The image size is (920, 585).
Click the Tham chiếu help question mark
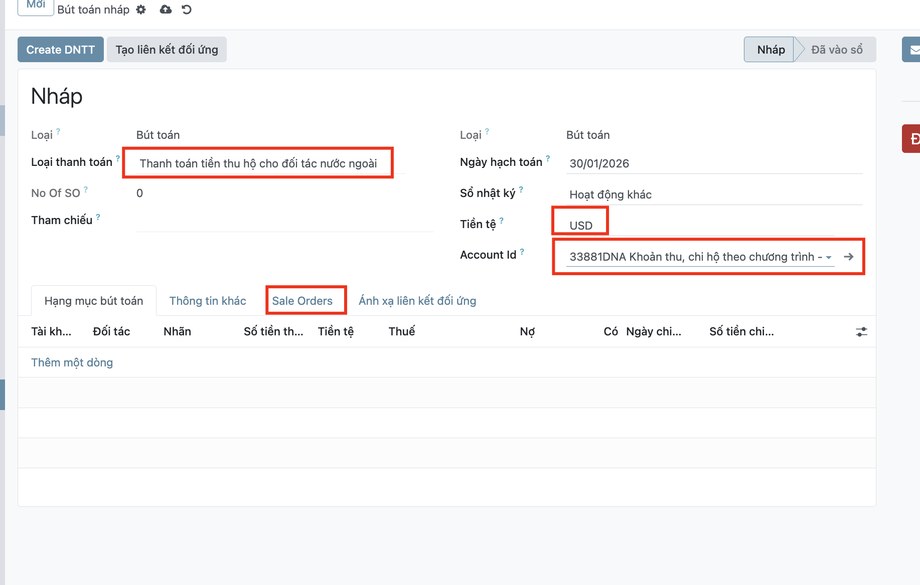98,217
